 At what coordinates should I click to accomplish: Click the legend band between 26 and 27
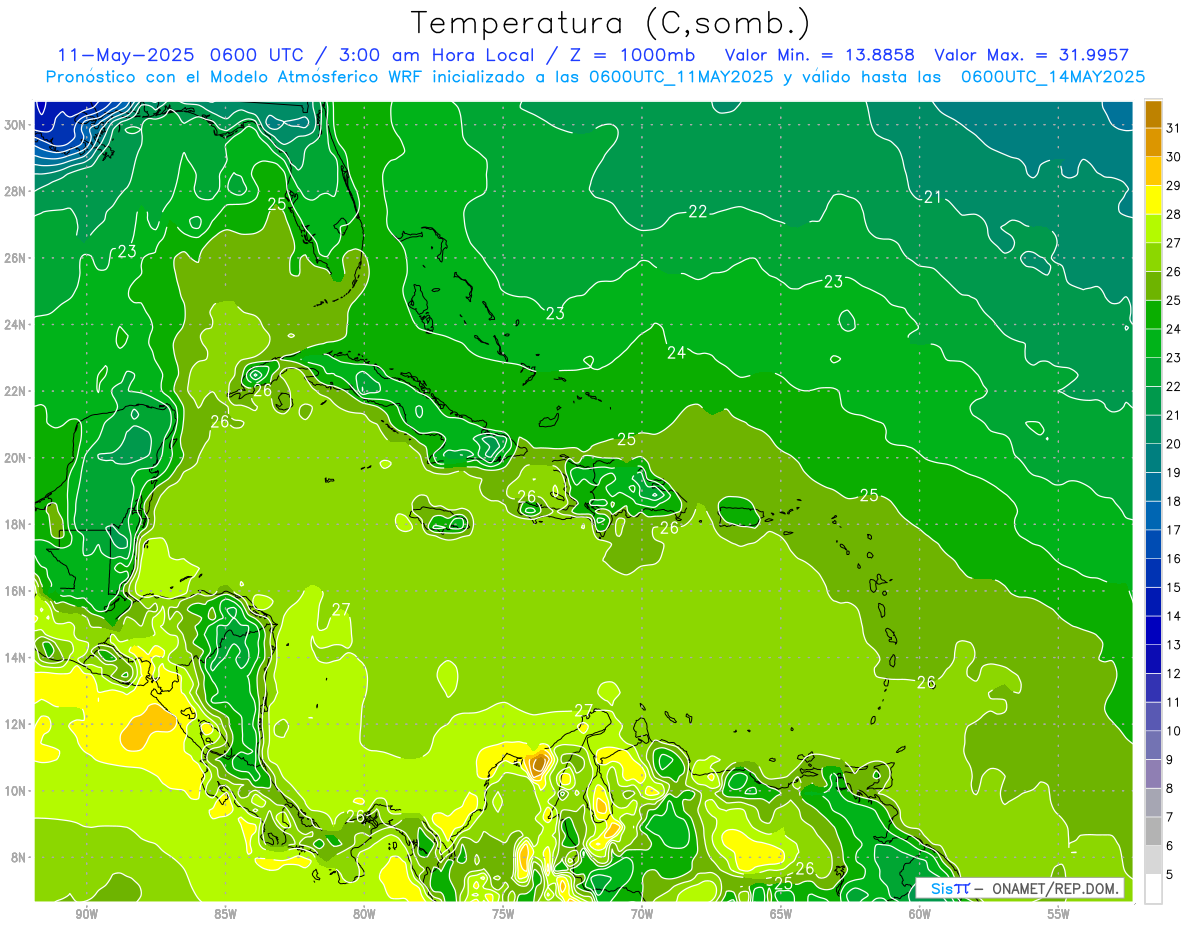coord(1153,257)
